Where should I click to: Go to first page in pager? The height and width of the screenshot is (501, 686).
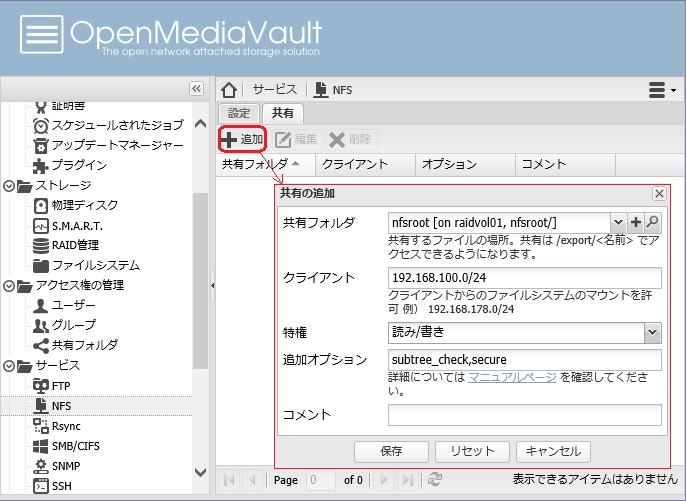pyautogui.click(x=228, y=480)
